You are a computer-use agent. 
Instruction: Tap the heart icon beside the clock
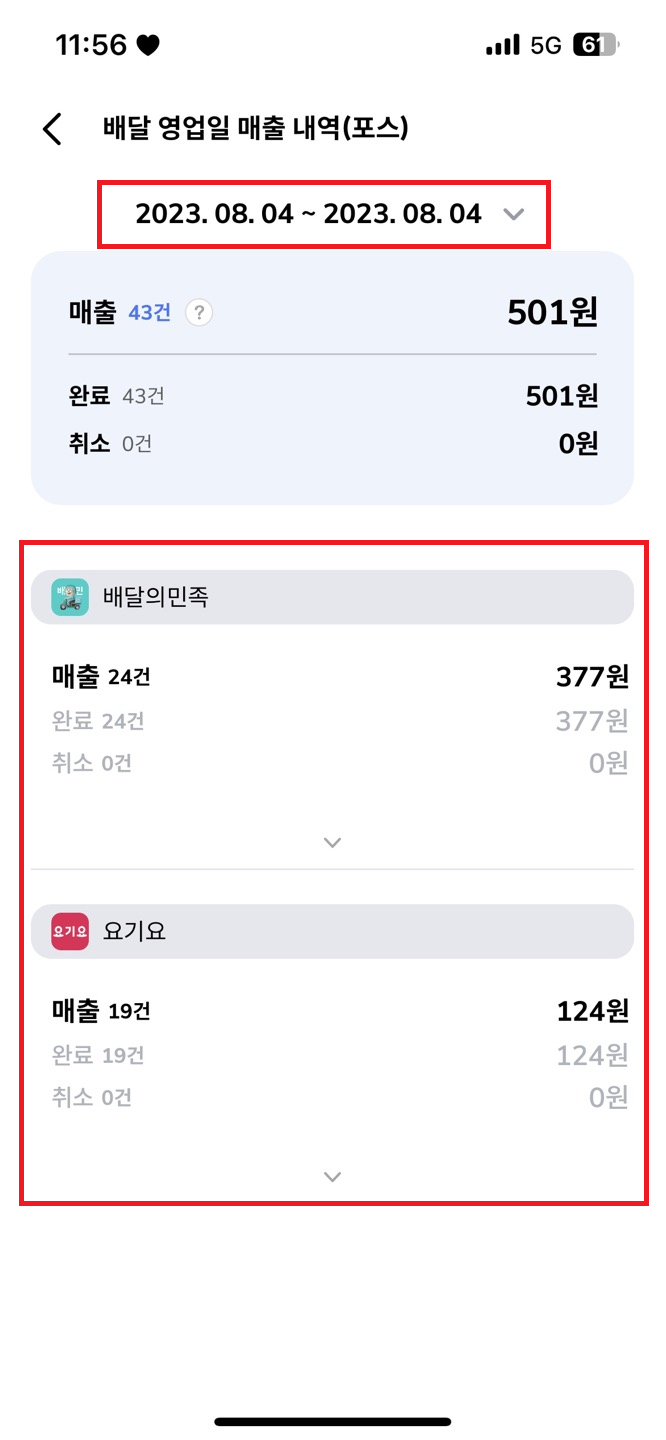pyautogui.click(x=148, y=45)
